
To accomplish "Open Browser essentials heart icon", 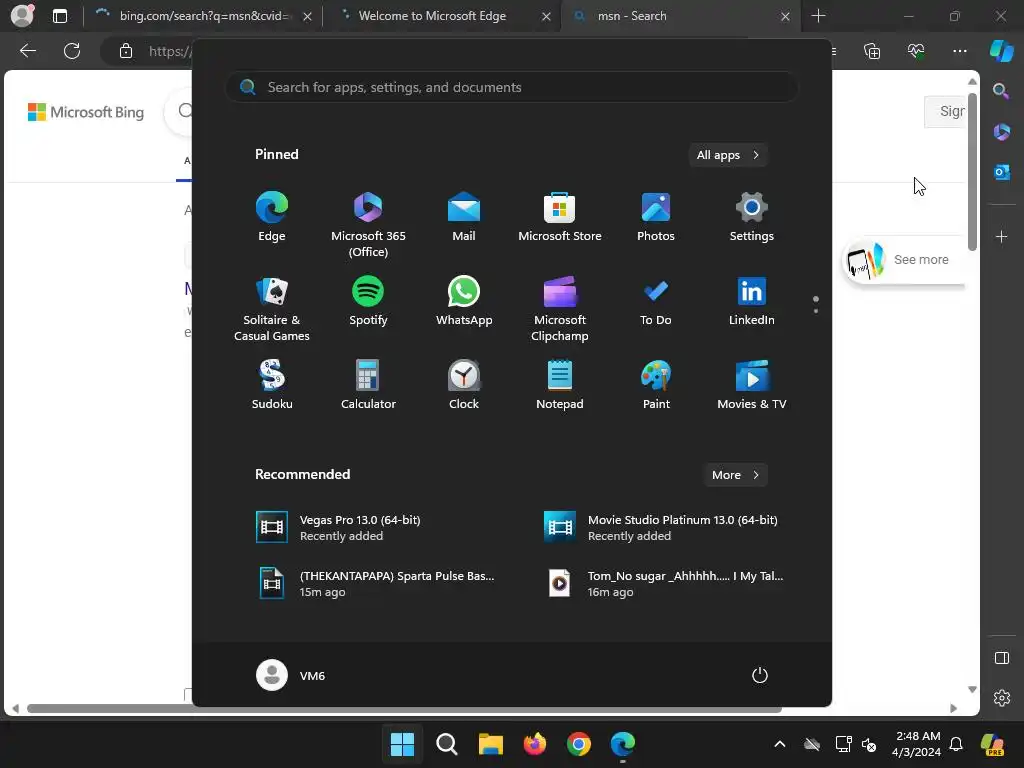I will (x=916, y=50).
